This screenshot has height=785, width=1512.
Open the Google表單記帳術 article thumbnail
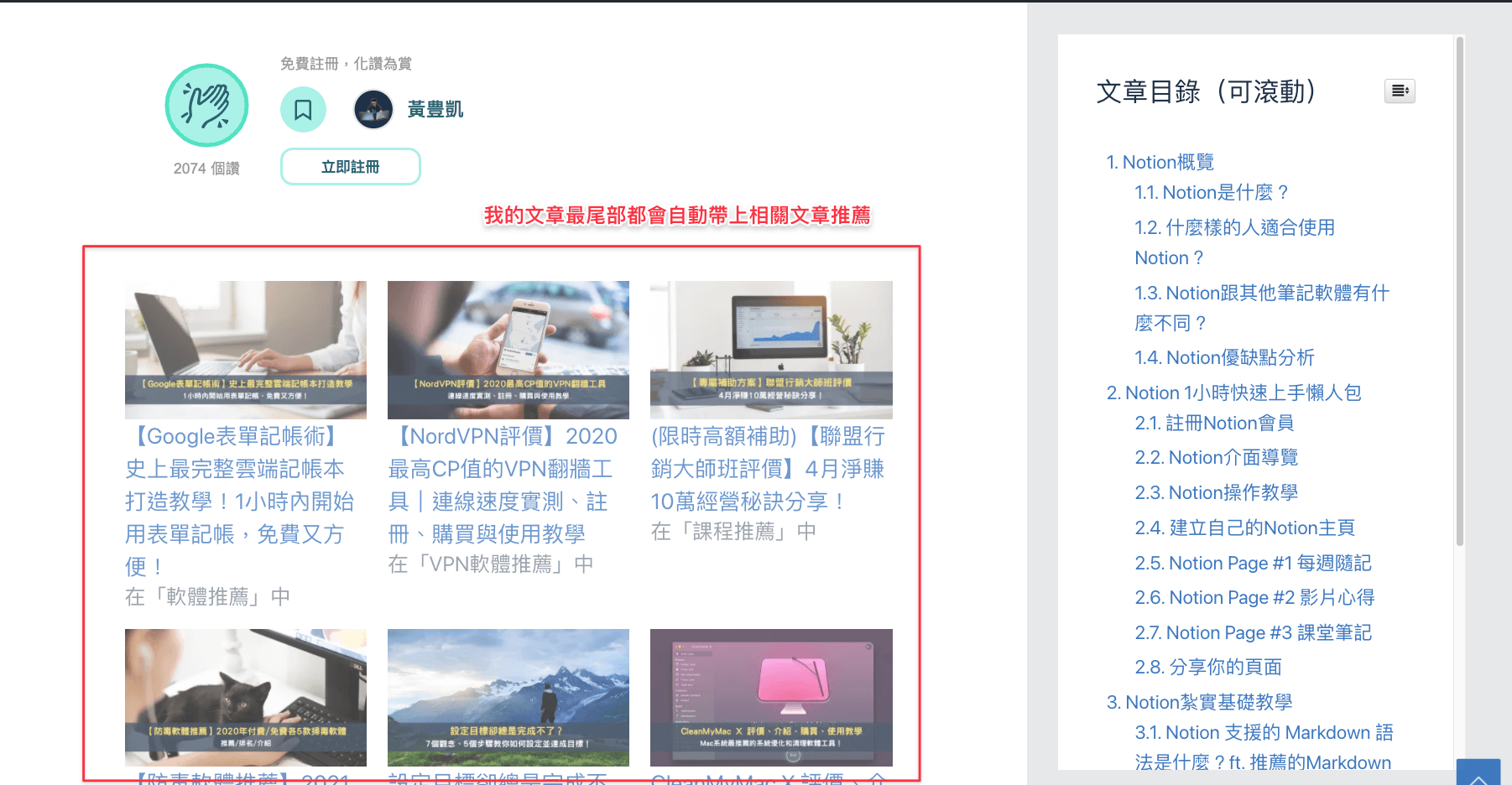pos(246,350)
